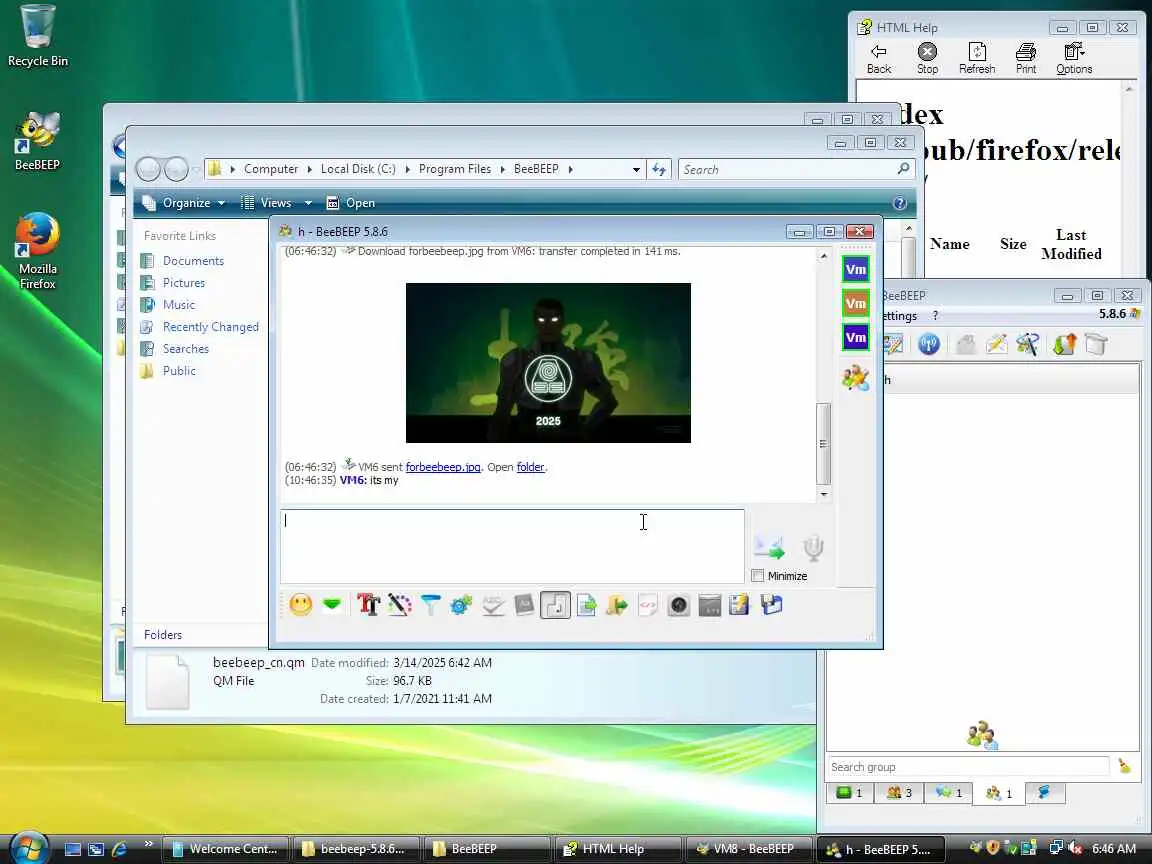
Task: Expand the arrow after Program Files in address bar
Action: [503, 169]
